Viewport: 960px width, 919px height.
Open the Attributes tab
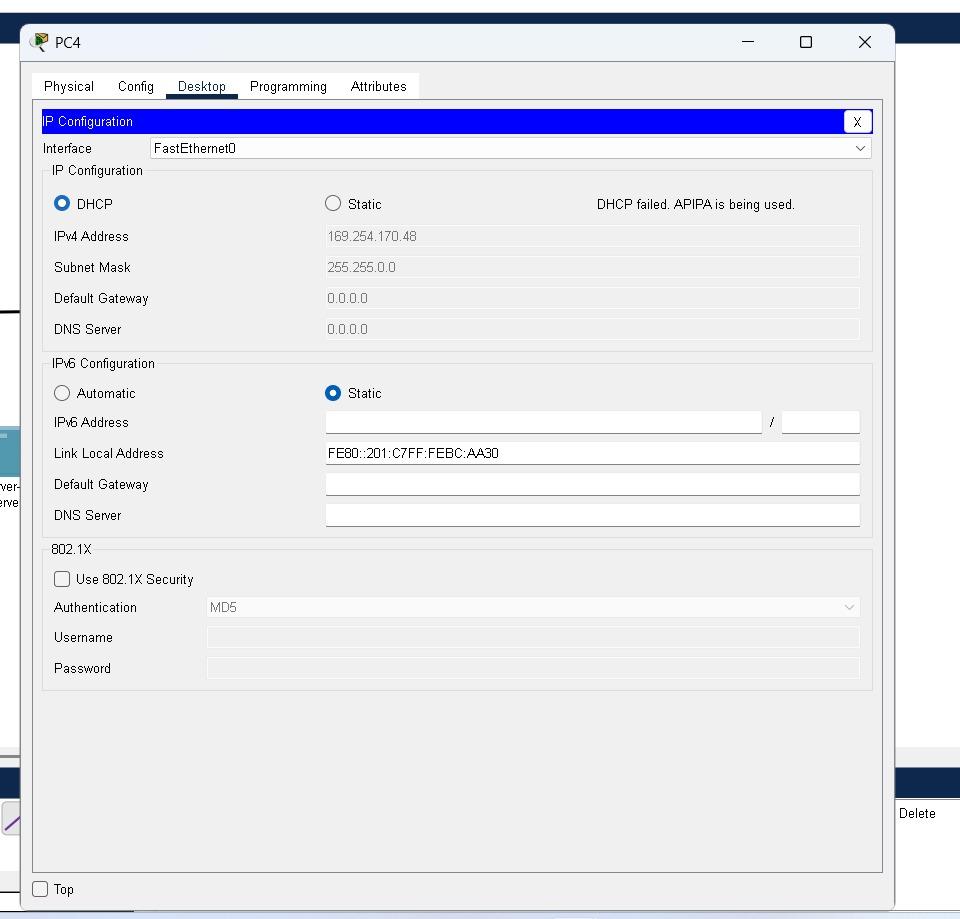(x=378, y=87)
